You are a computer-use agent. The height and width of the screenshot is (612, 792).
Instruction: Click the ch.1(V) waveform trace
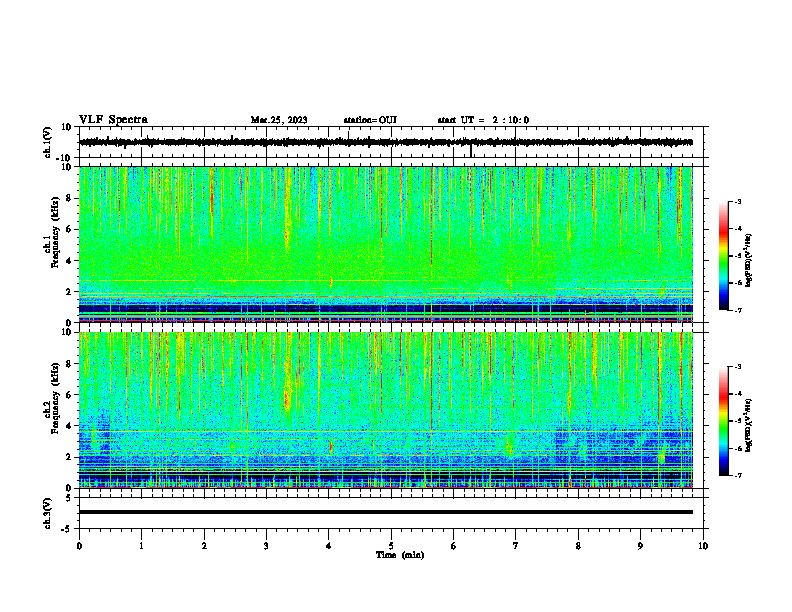385,142
